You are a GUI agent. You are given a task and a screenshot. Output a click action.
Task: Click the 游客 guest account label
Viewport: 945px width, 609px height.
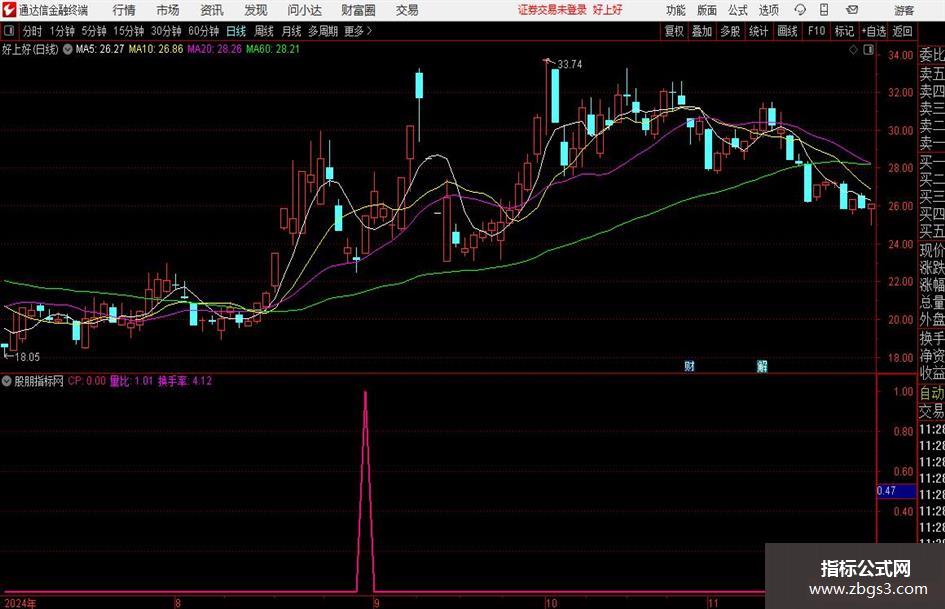(904, 10)
